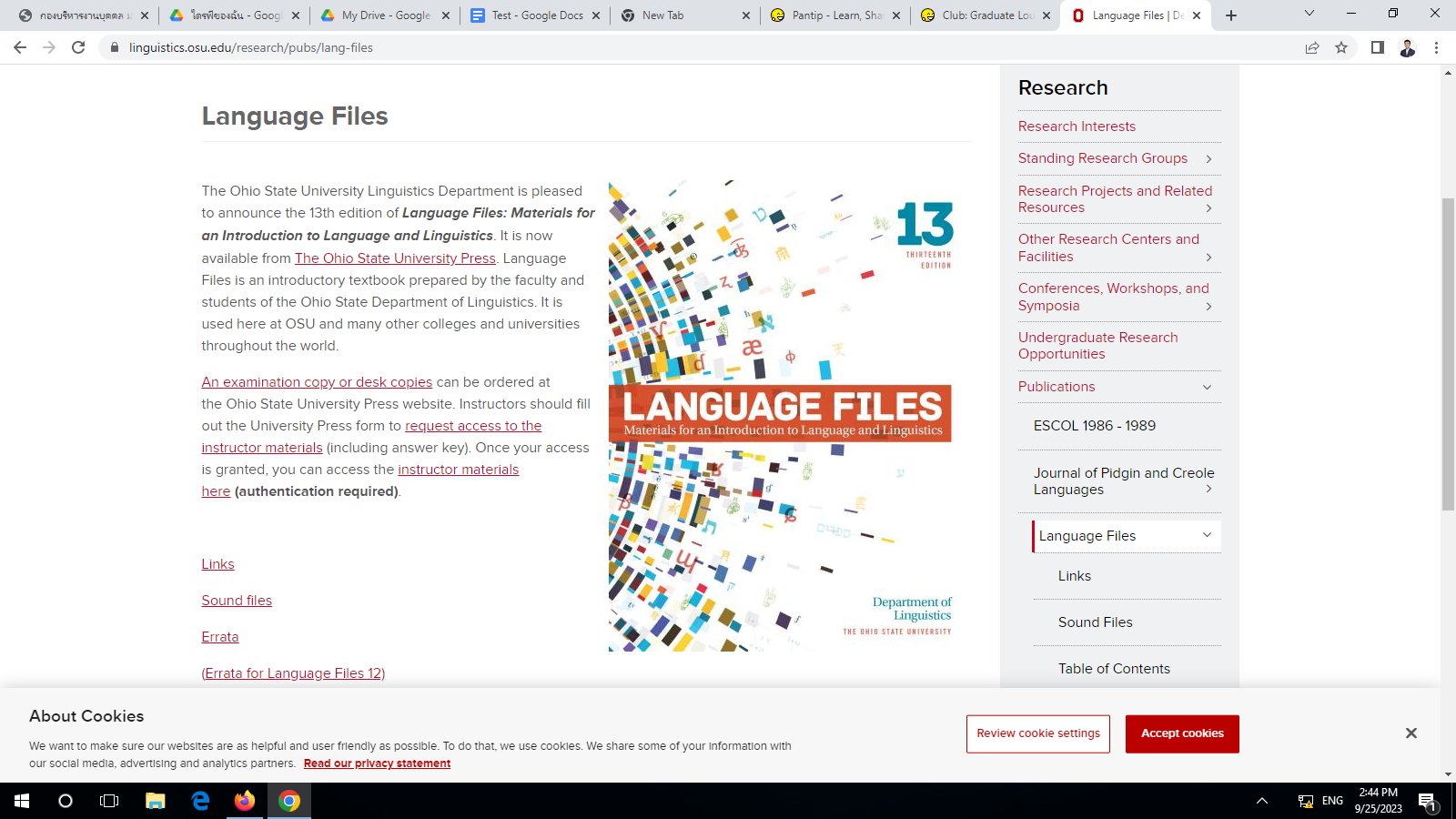Dismiss the cookie banner with X
Screen dimensions: 1456x819
coord(1411,733)
